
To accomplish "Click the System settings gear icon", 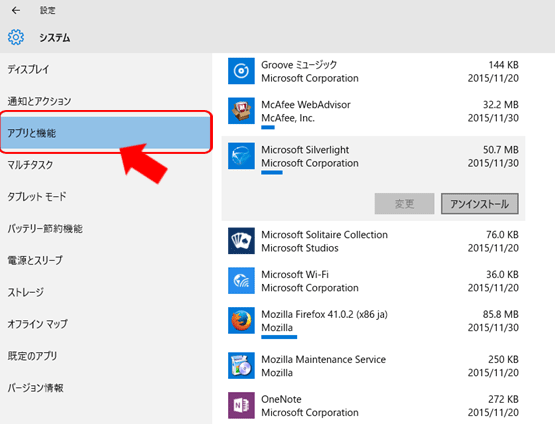I will [16, 37].
